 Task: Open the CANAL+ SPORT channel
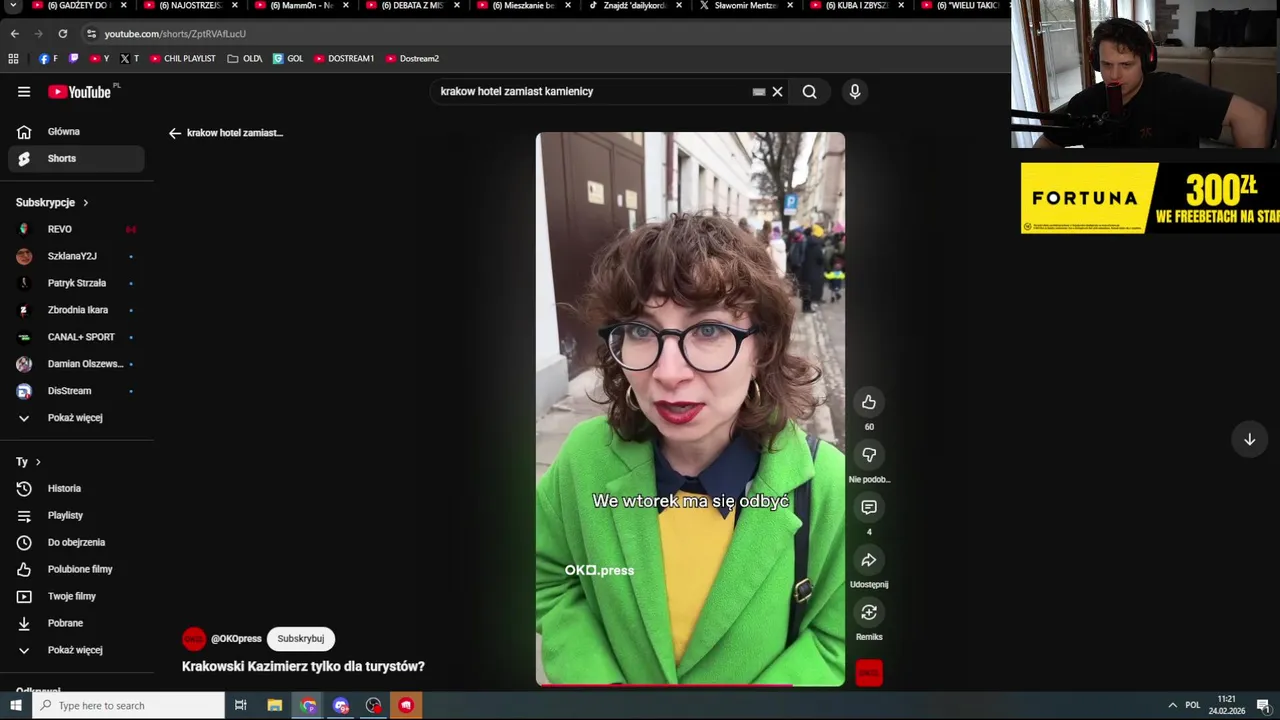coord(76,337)
